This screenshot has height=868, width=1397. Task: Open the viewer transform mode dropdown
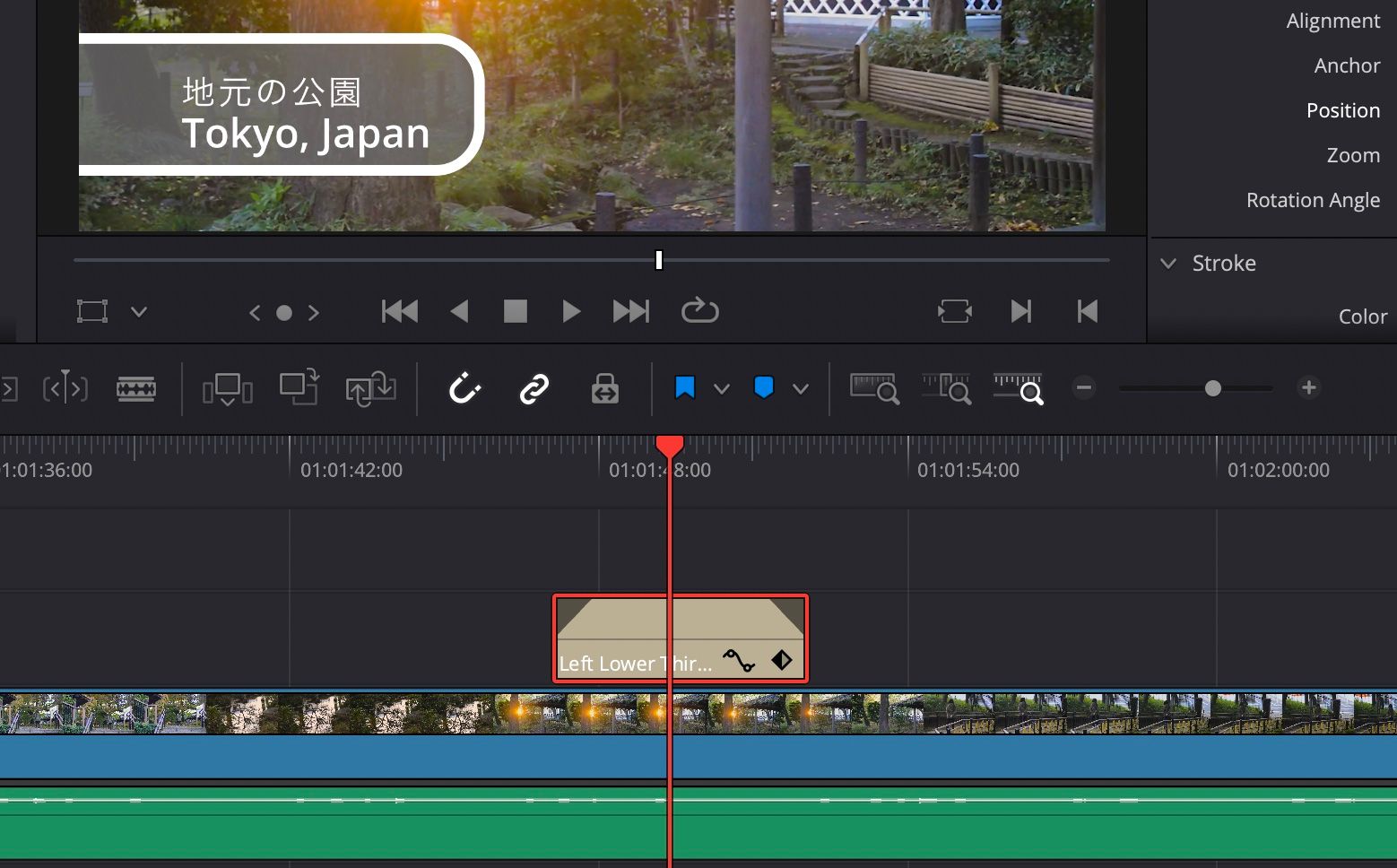pyautogui.click(x=139, y=312)
